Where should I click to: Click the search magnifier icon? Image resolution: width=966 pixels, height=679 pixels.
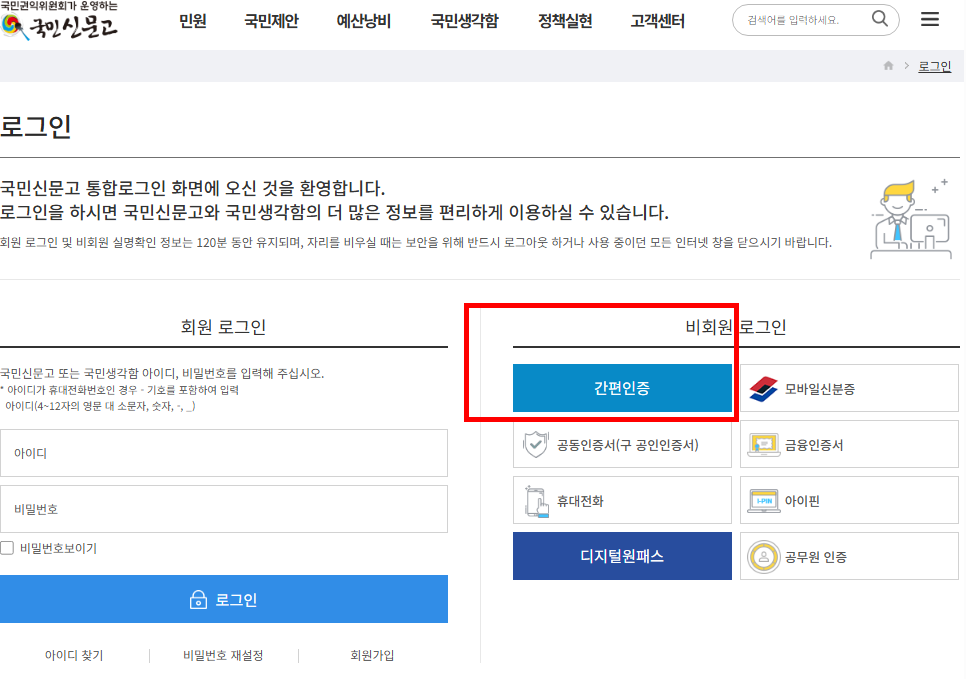click(879, 19)
